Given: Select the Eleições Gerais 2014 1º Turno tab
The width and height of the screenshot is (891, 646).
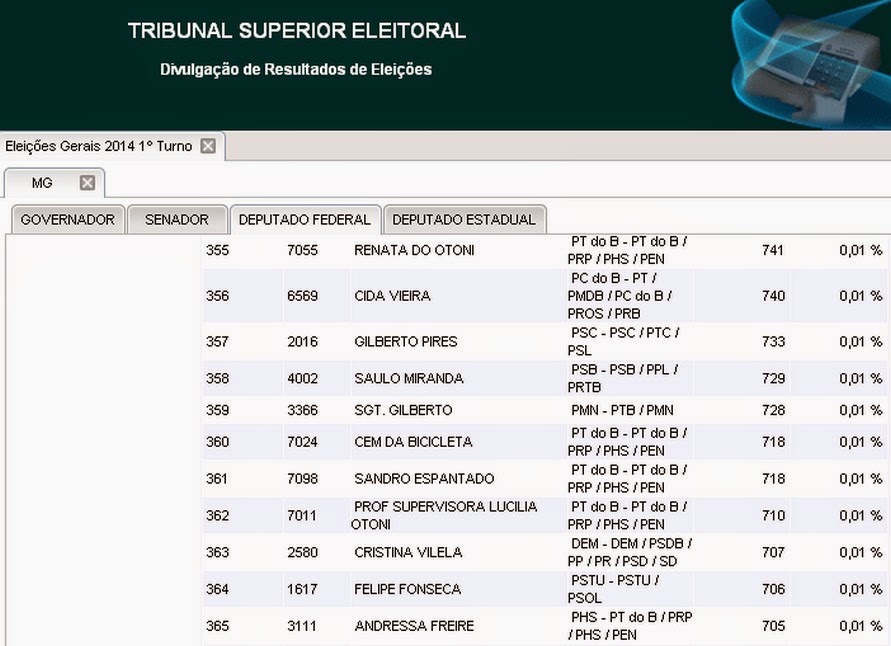Looking at the screenshot, I should pos(98,146).
